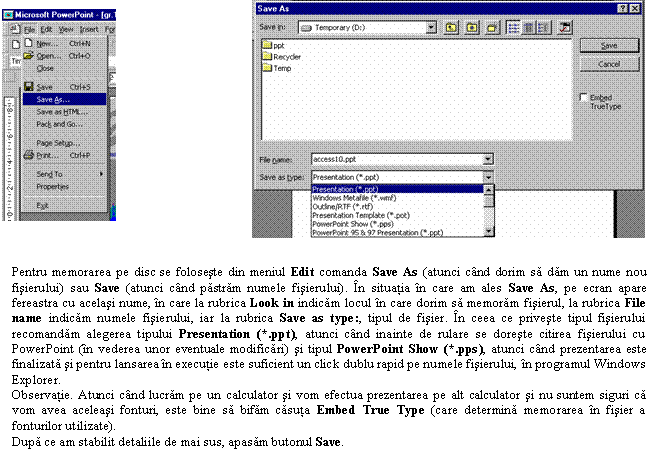Click the File name input field
The height and width of the screenshot is (463, 657).
pyautogui.click(x=395, y=158)
